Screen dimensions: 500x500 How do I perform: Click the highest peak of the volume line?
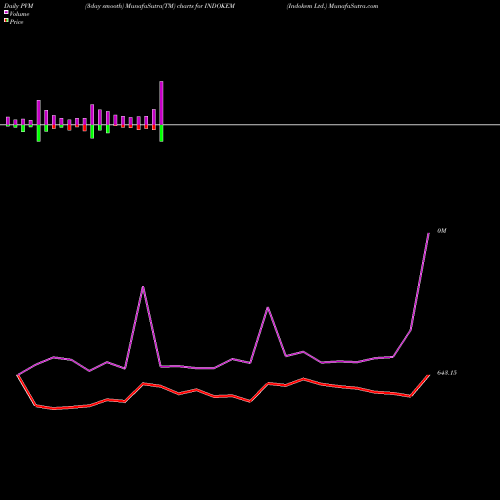coord(429,234)
